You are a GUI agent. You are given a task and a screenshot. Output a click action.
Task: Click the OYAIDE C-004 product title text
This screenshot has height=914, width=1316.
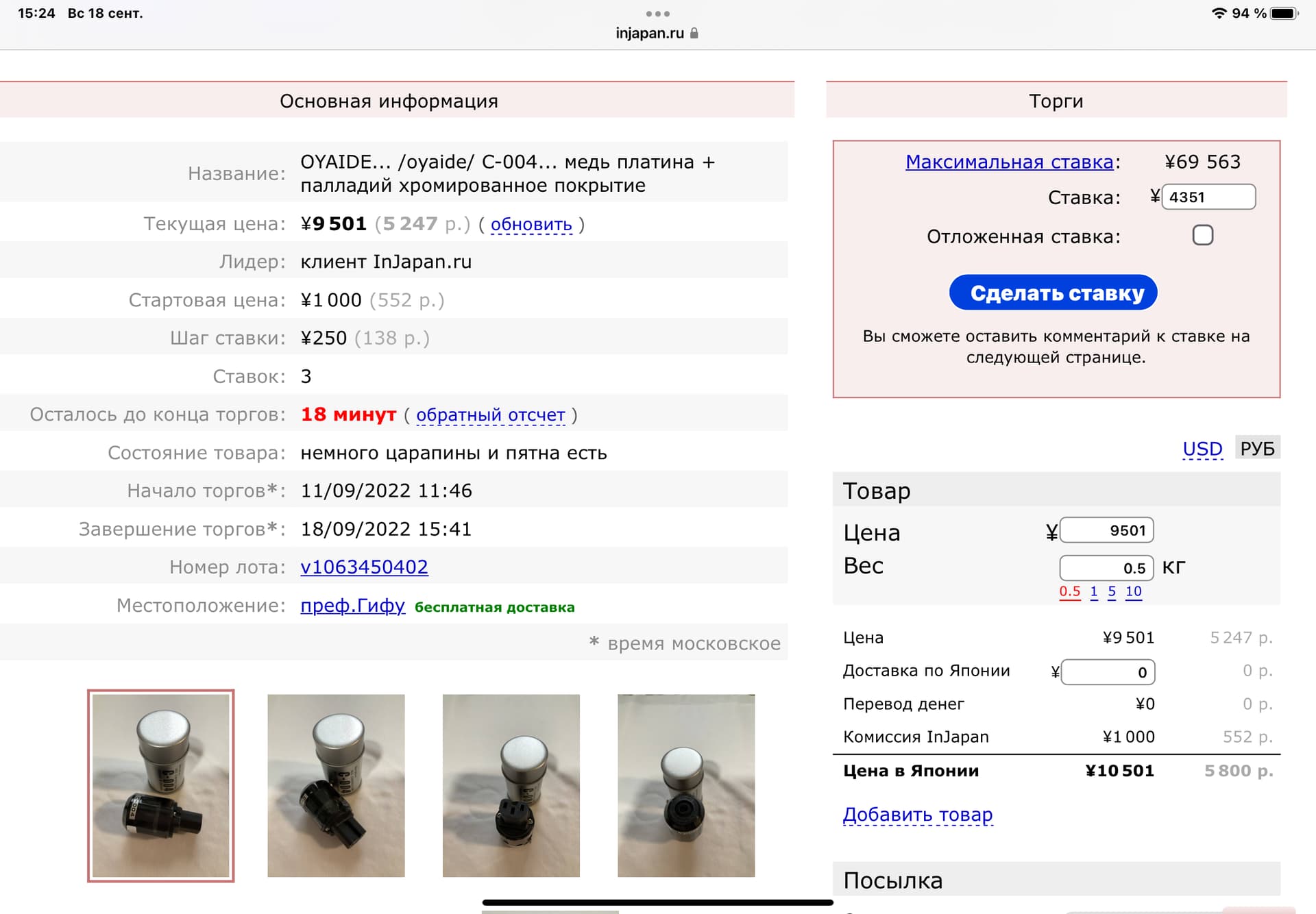507,173
